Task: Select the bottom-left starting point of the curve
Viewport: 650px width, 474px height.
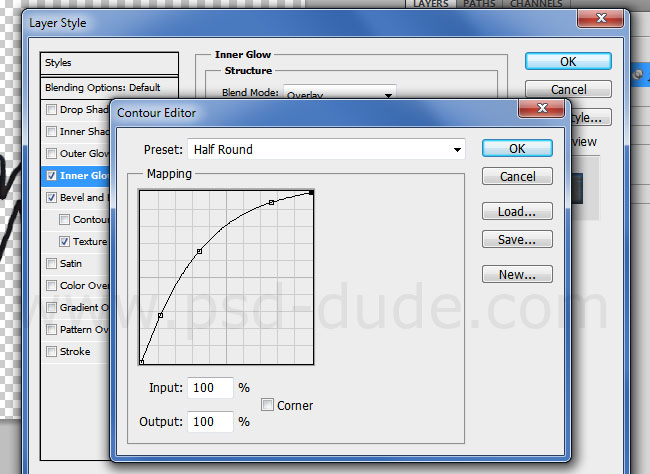Action: pos(142,361)
